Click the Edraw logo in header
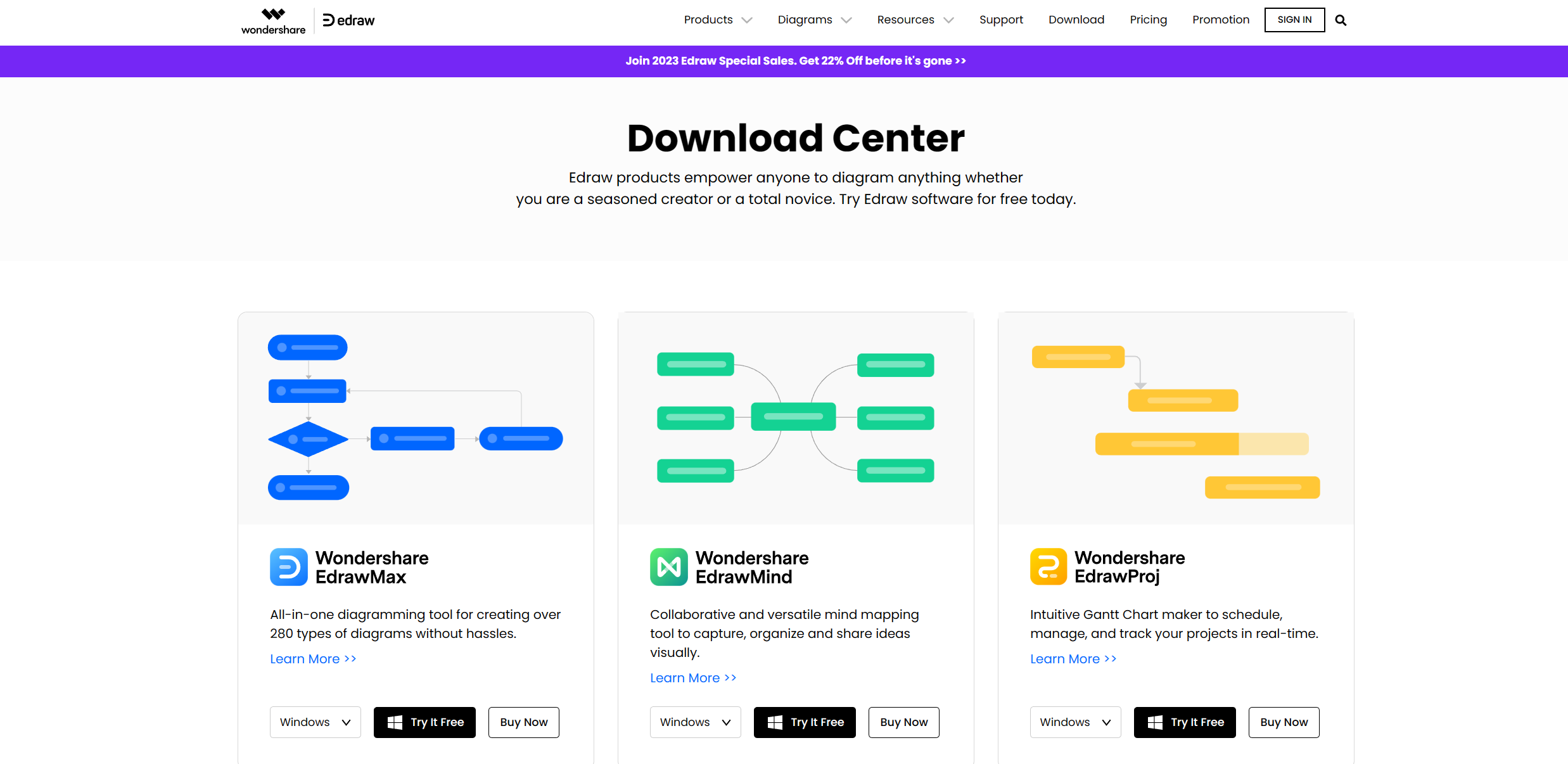The width and height of the screenshot is (1568, 764). (x=348, y=20)
